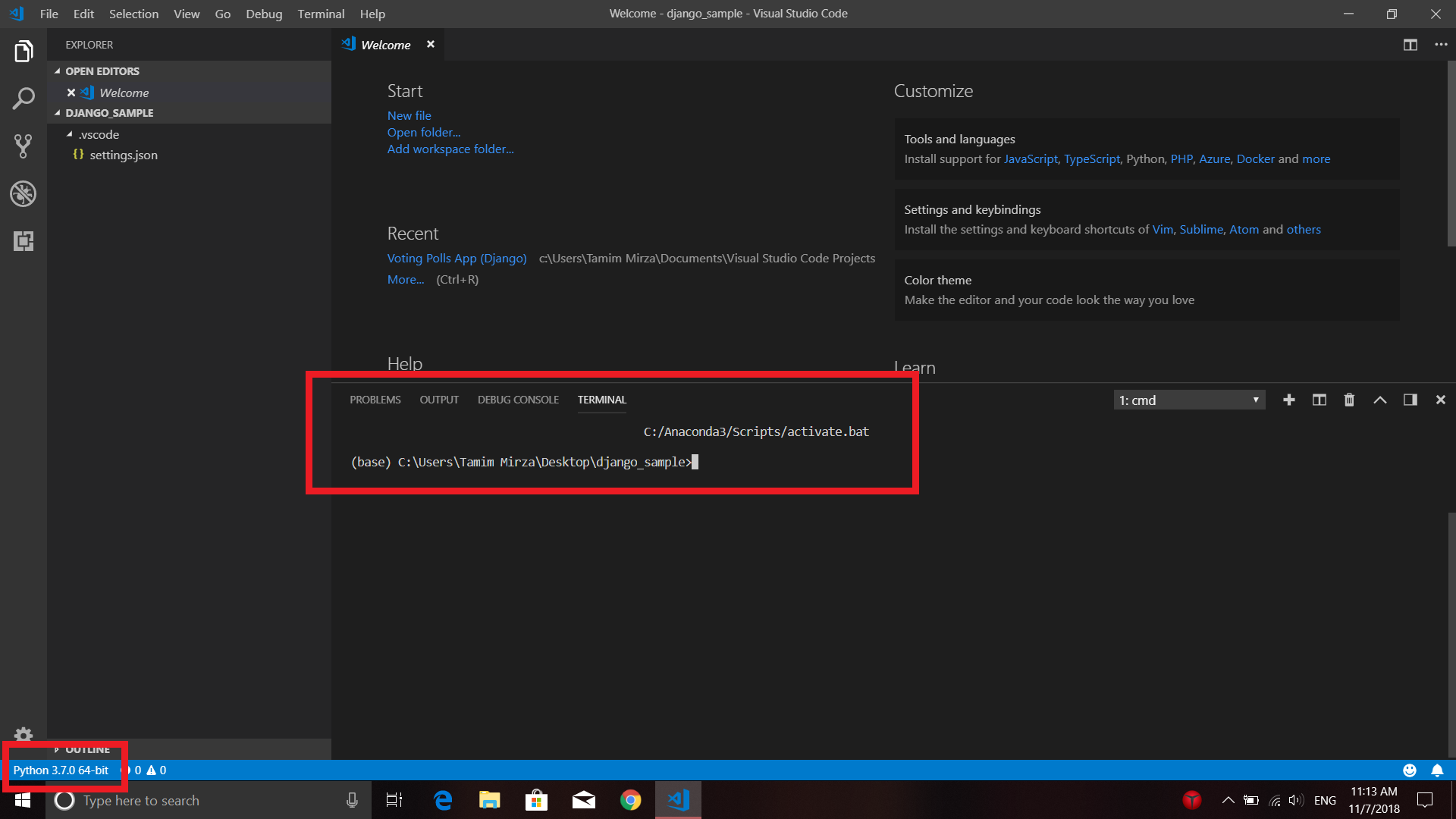Open the Manage gear icon
The image size is (1456, 819).
(24, 735)
